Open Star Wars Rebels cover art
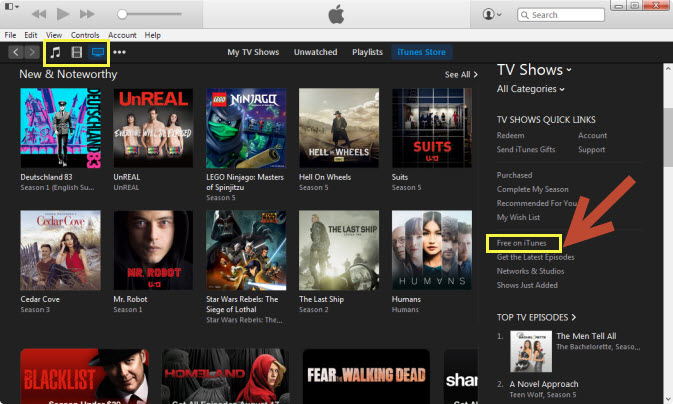This screenshot has width=673, height=404. click(246, 250)
